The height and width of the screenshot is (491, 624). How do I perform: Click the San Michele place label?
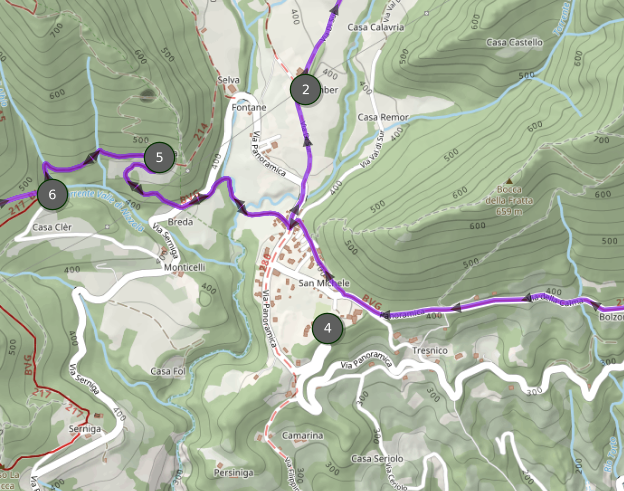tap(324, 283)
